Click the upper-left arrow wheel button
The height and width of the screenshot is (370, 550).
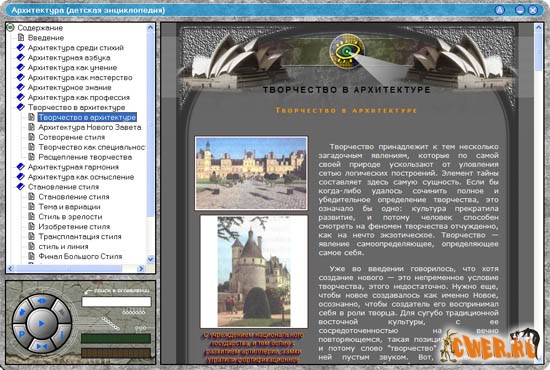point(22,312)
